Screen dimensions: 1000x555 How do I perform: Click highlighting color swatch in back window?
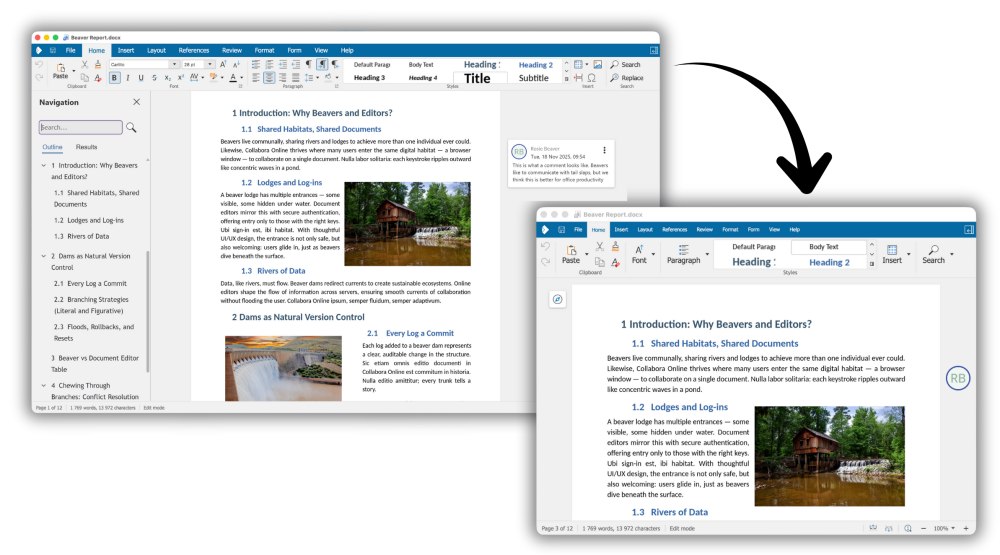point(214,78)
